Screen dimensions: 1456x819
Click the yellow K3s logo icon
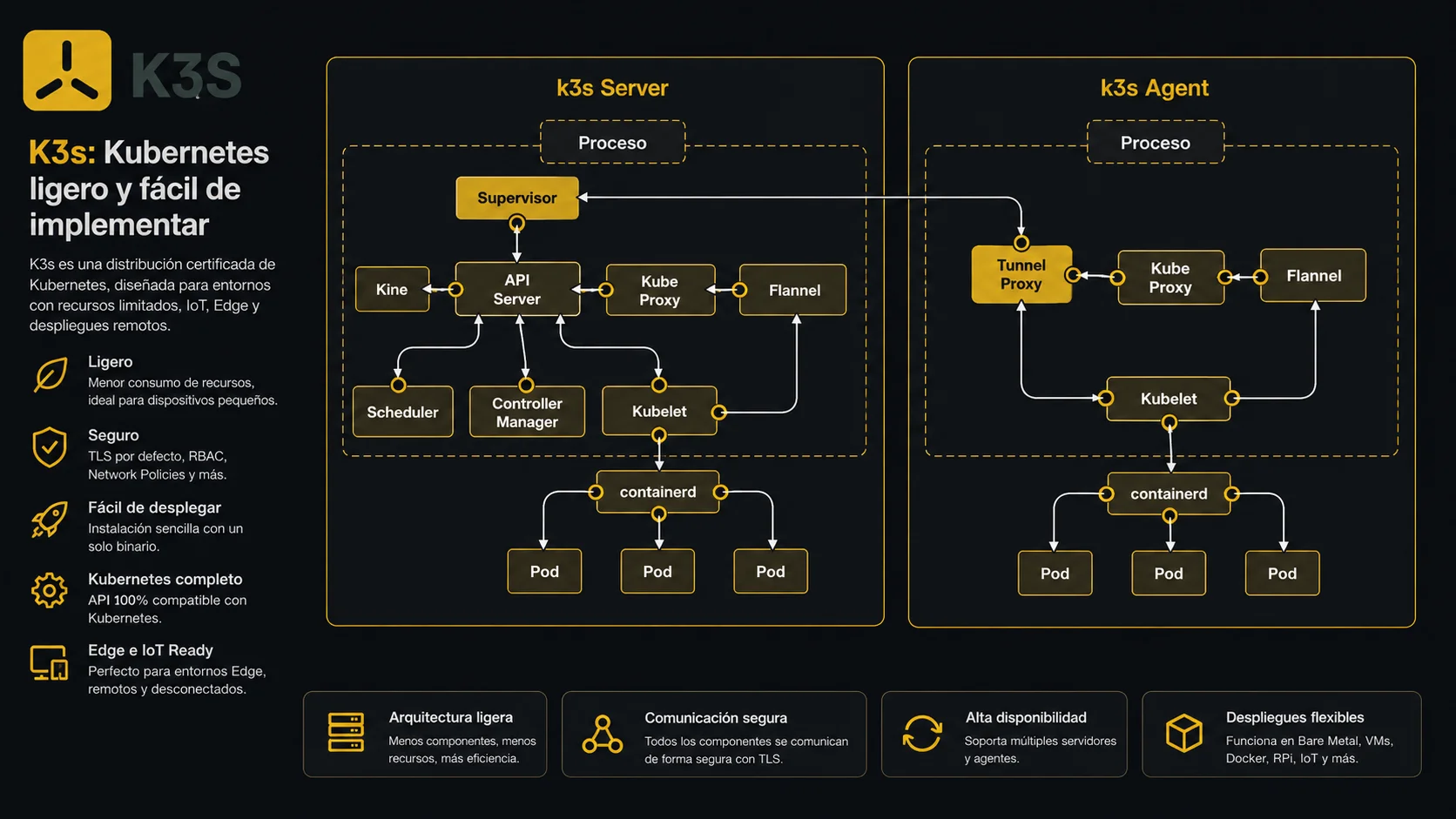(x=67, y=70)
